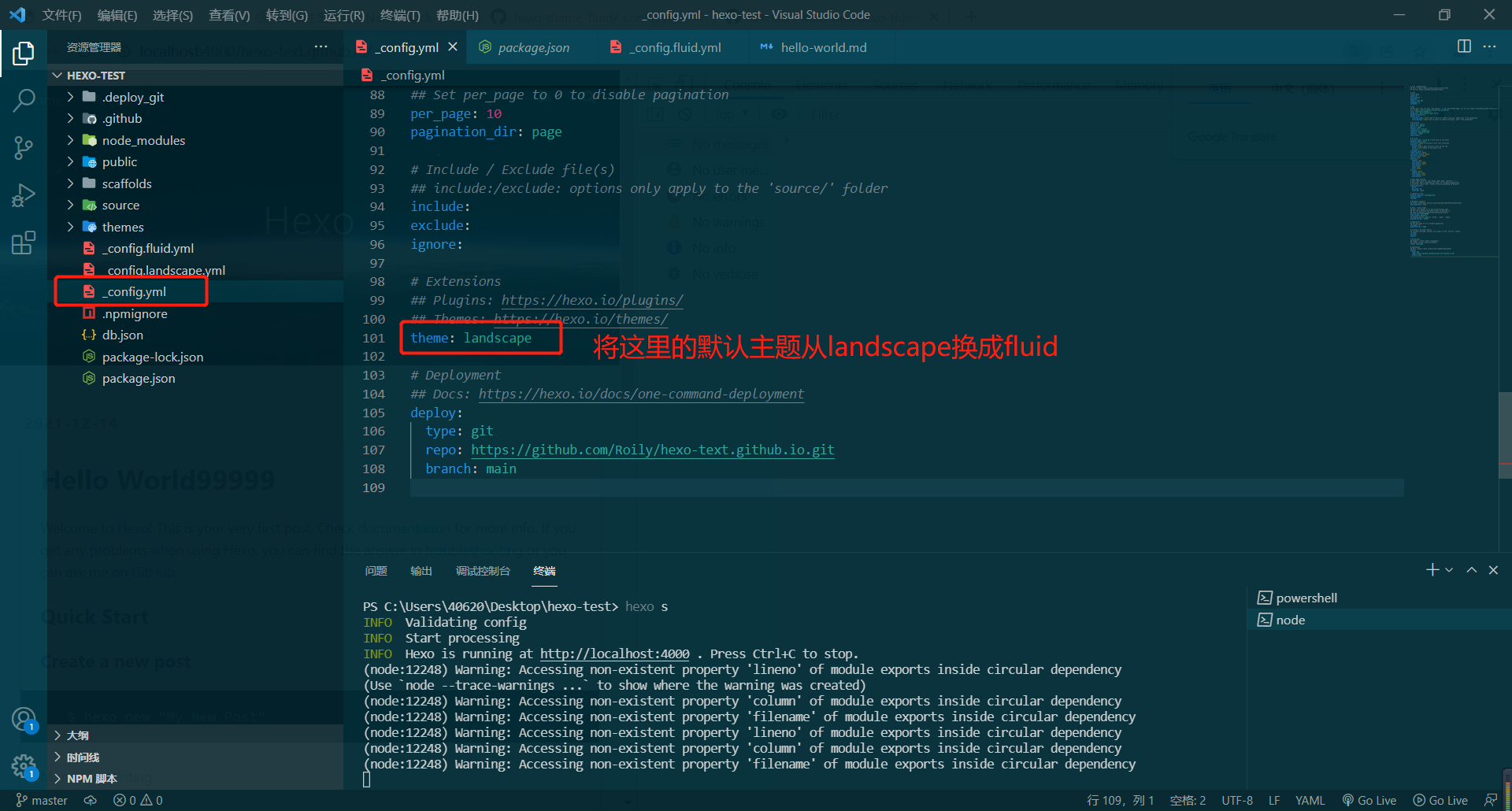Open the VS Code logo menu

17,15
